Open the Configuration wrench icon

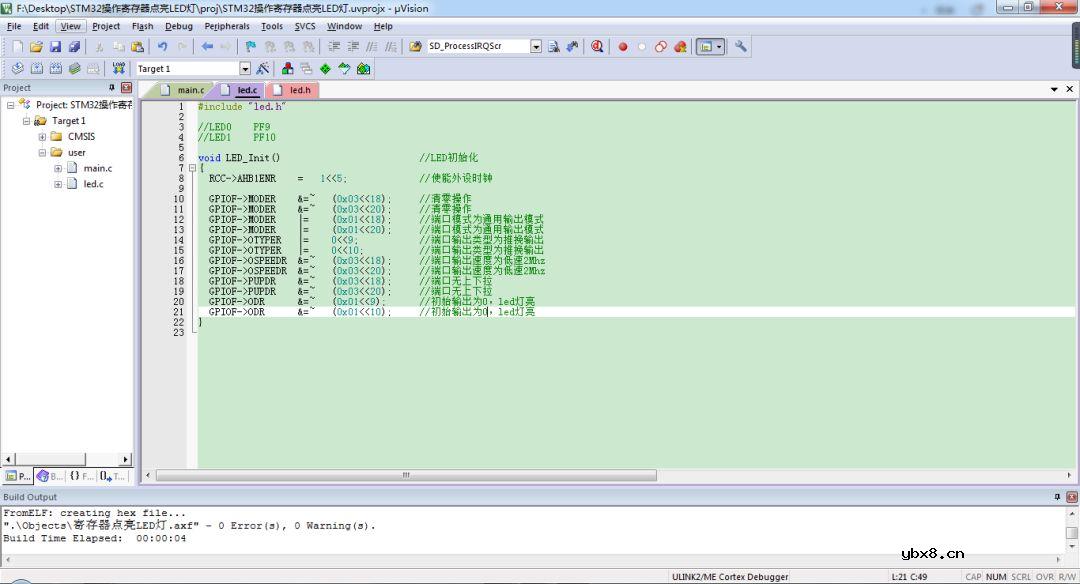tap(741, 47)
